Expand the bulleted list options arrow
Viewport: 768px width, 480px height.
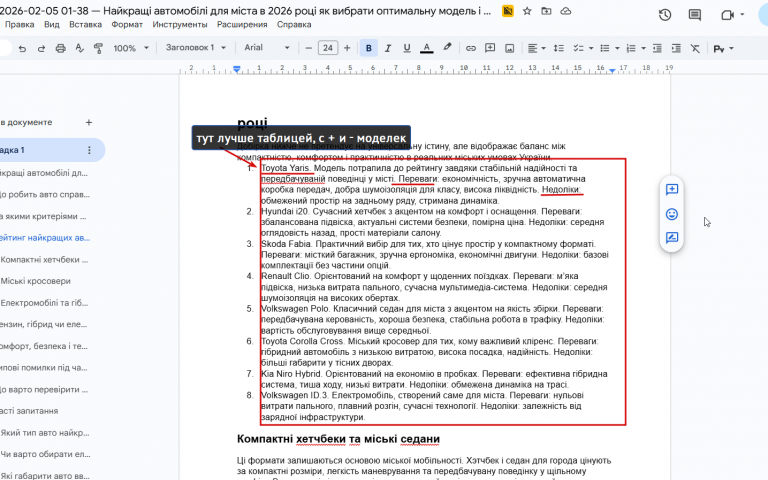pos(617,48)
